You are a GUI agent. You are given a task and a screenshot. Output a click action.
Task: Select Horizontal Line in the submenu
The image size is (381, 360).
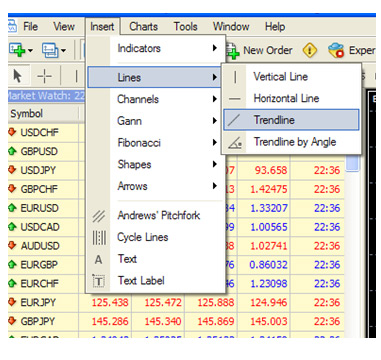(x=291, y=99)
